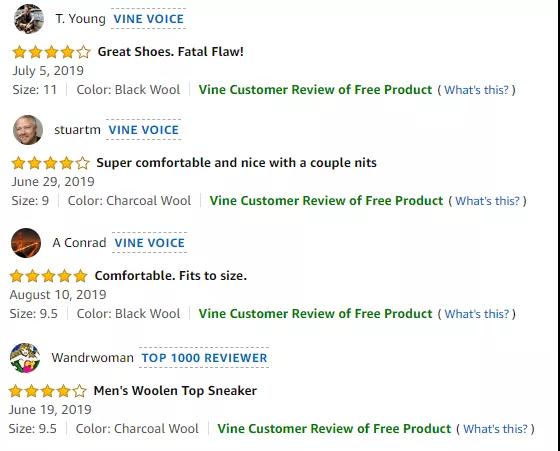
Task: Open review Super comfortable and nice with a couple nits
Action: click(236, 163)
